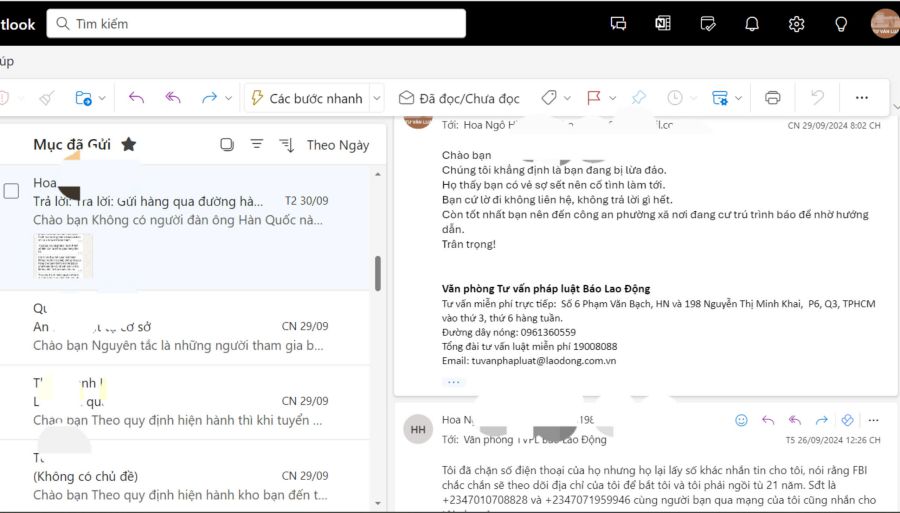Open the OneNote feed icon

pyautogui.click(x=663, y=24)
